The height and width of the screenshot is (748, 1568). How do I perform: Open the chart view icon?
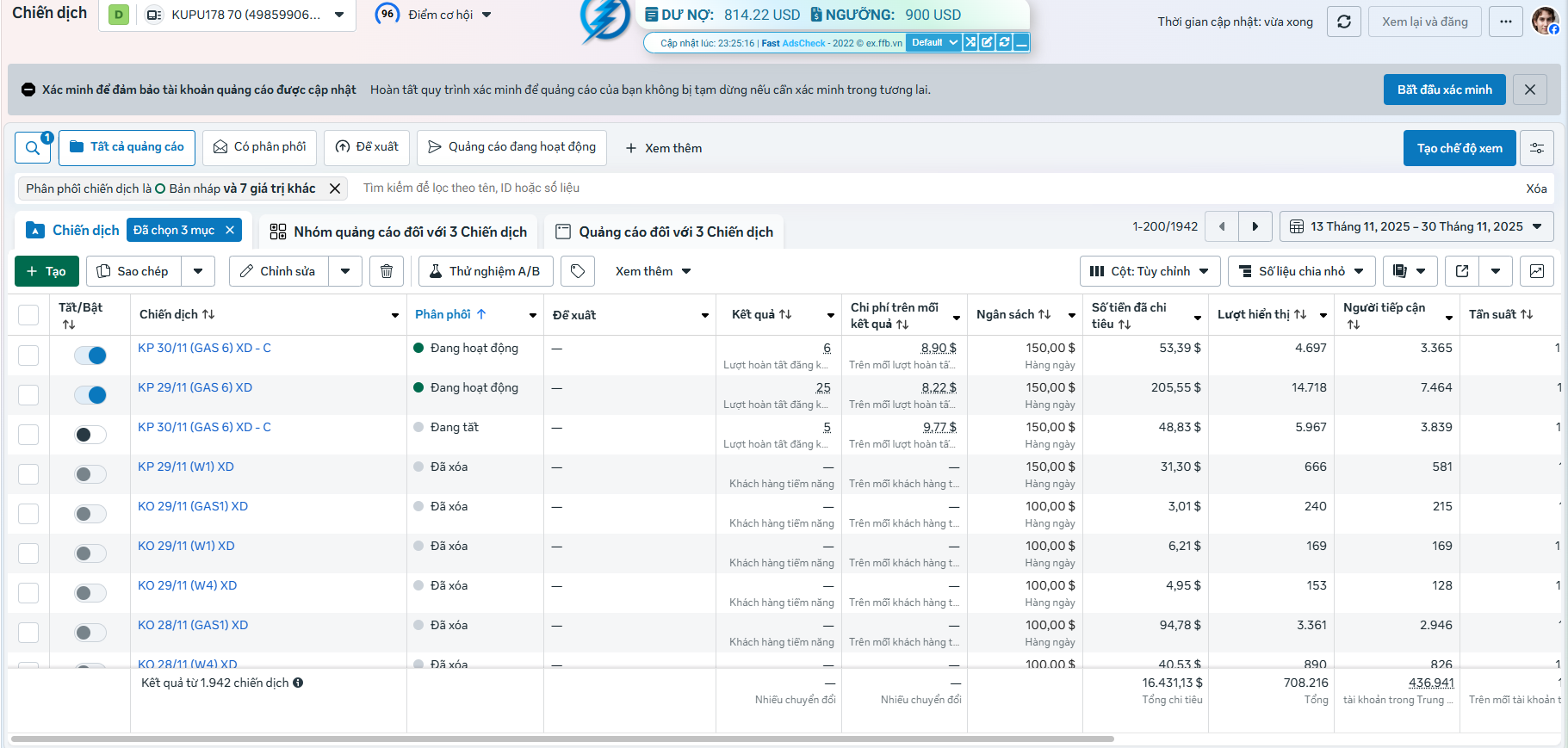click(x=1537, y=271)
